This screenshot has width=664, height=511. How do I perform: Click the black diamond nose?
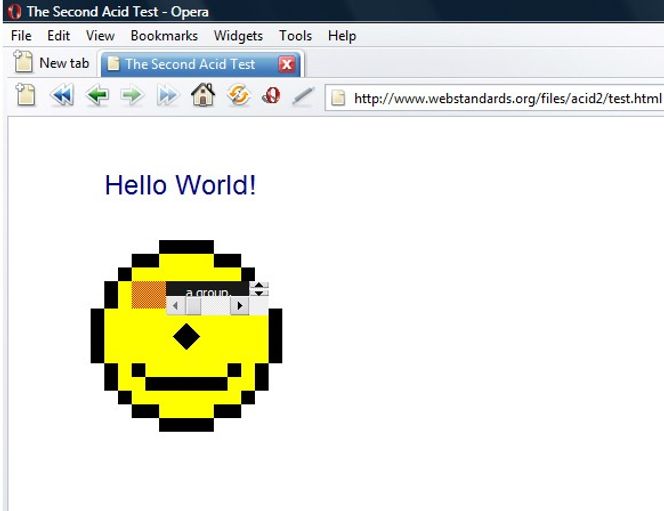[186, 337]
